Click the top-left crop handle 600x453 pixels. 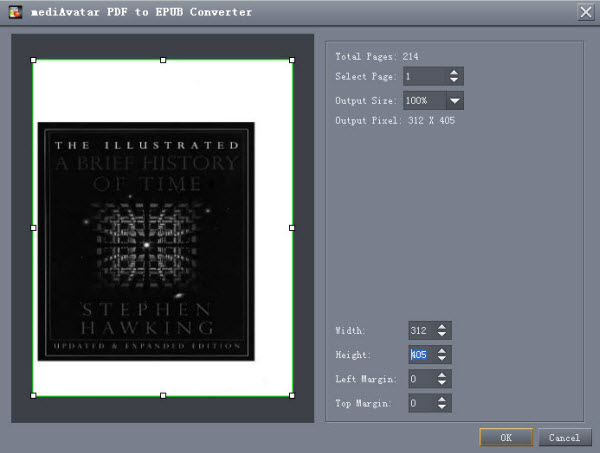click(x=33, y=60)
